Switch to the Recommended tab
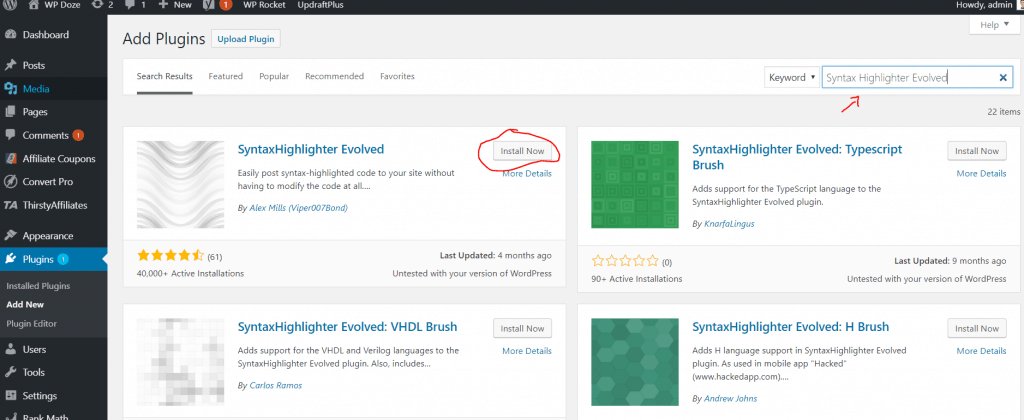The width and height of the screenshot is (1024, 420). coord(334,76)
